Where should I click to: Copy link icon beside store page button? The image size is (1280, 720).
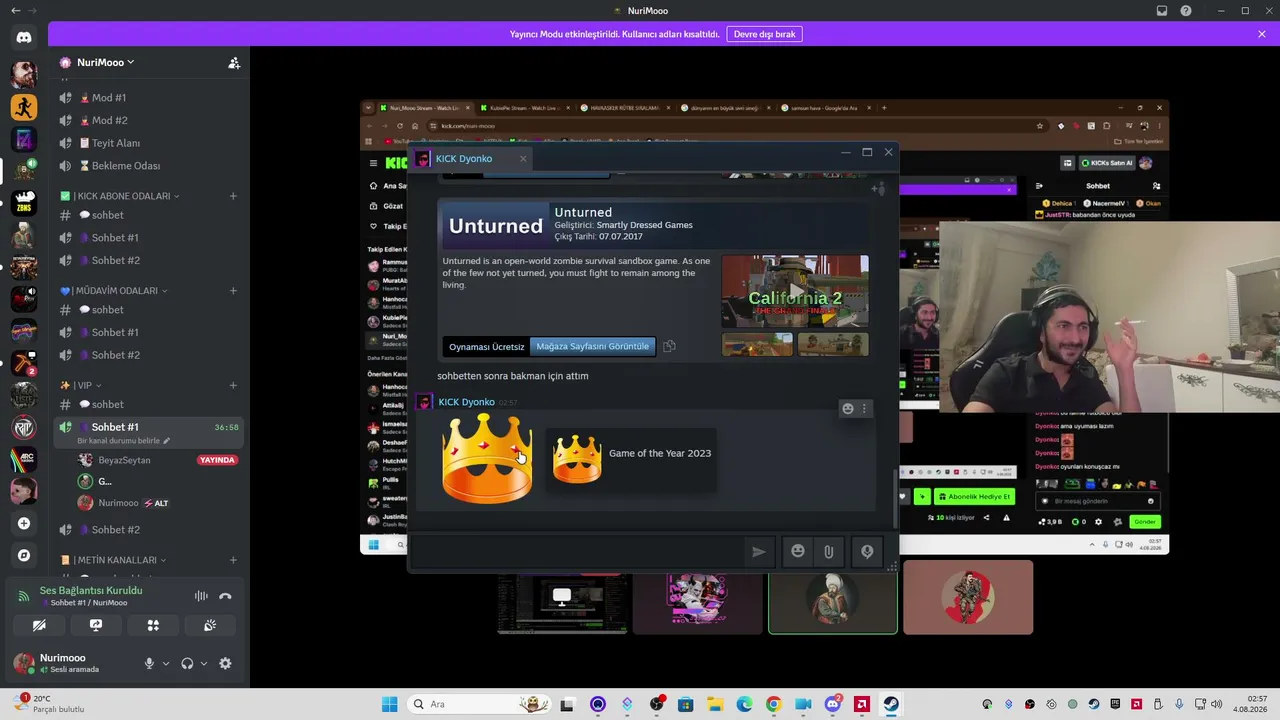tap(669, 346)
